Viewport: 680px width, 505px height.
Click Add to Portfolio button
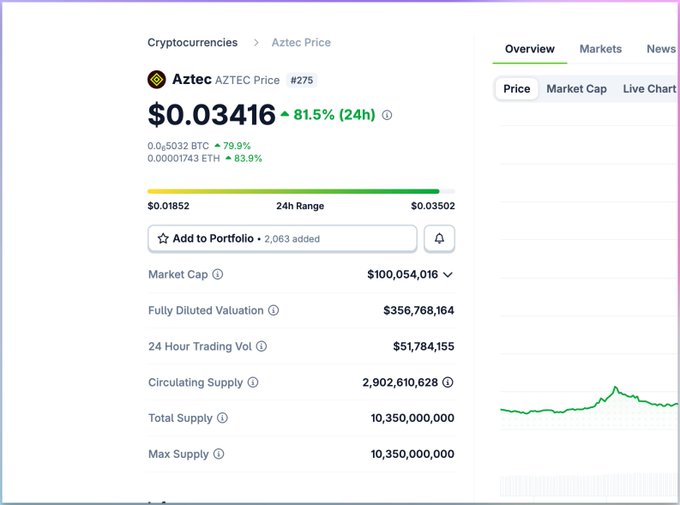[282, 239]
